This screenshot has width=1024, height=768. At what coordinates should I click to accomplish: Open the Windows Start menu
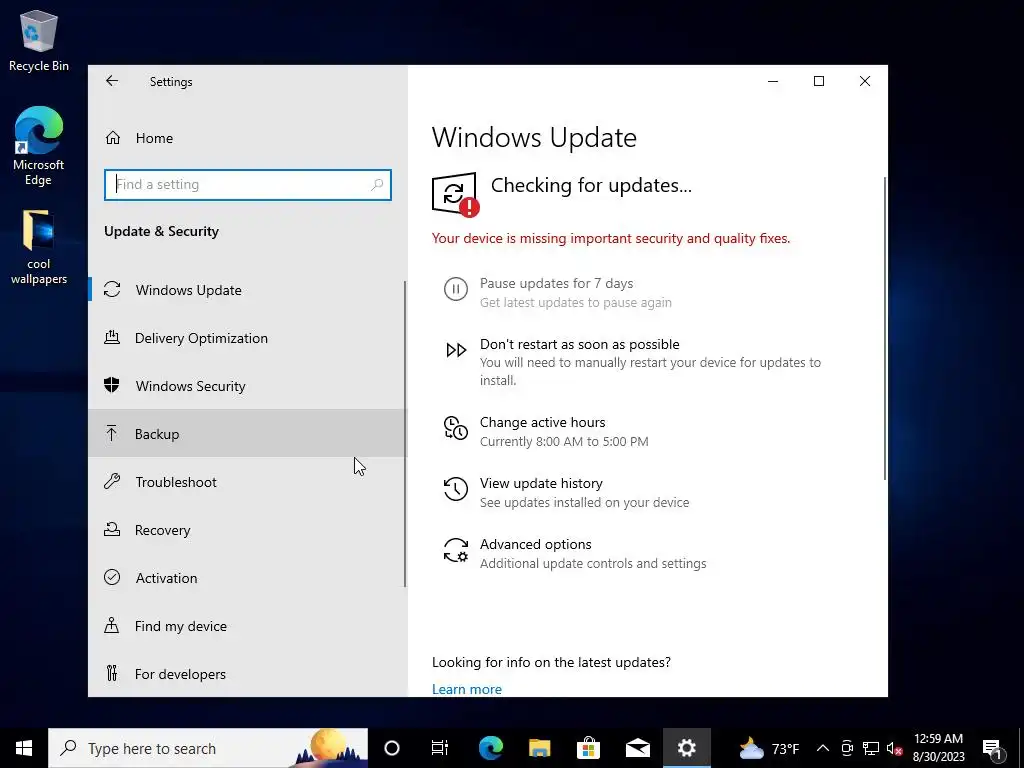pos(24,748)
